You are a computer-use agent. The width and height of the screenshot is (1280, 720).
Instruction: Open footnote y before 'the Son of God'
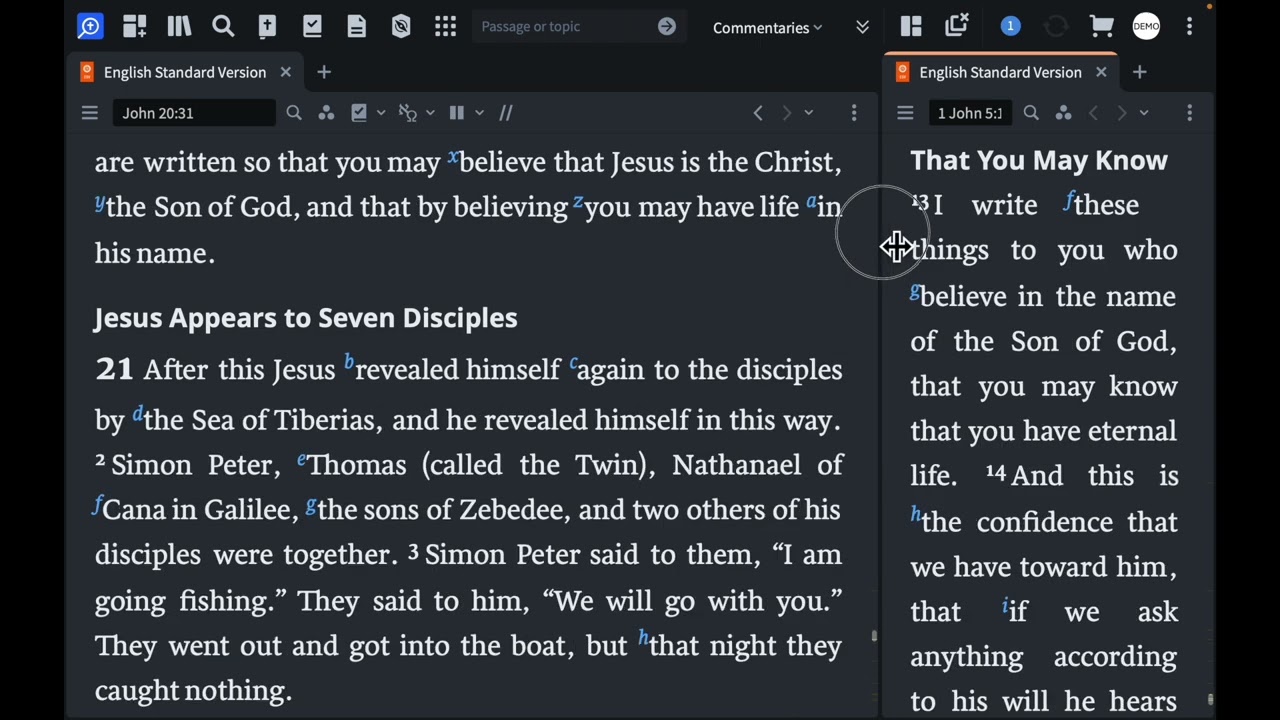(99, 203)
